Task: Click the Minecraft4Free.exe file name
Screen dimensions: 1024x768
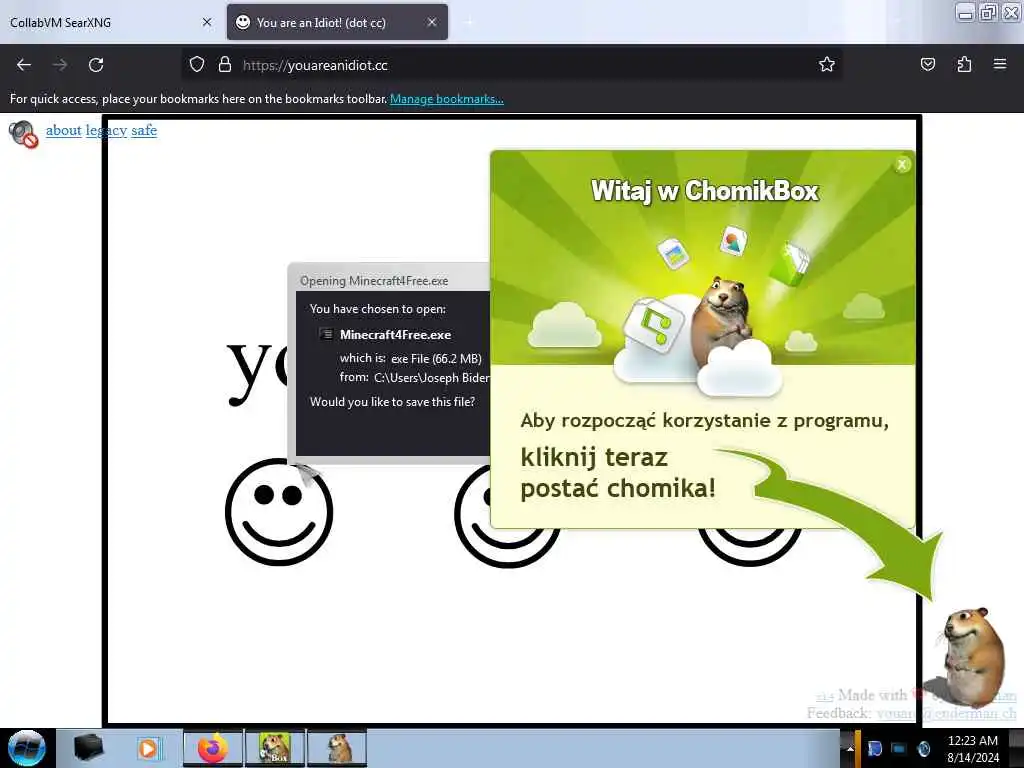Action: pos(395,334)
